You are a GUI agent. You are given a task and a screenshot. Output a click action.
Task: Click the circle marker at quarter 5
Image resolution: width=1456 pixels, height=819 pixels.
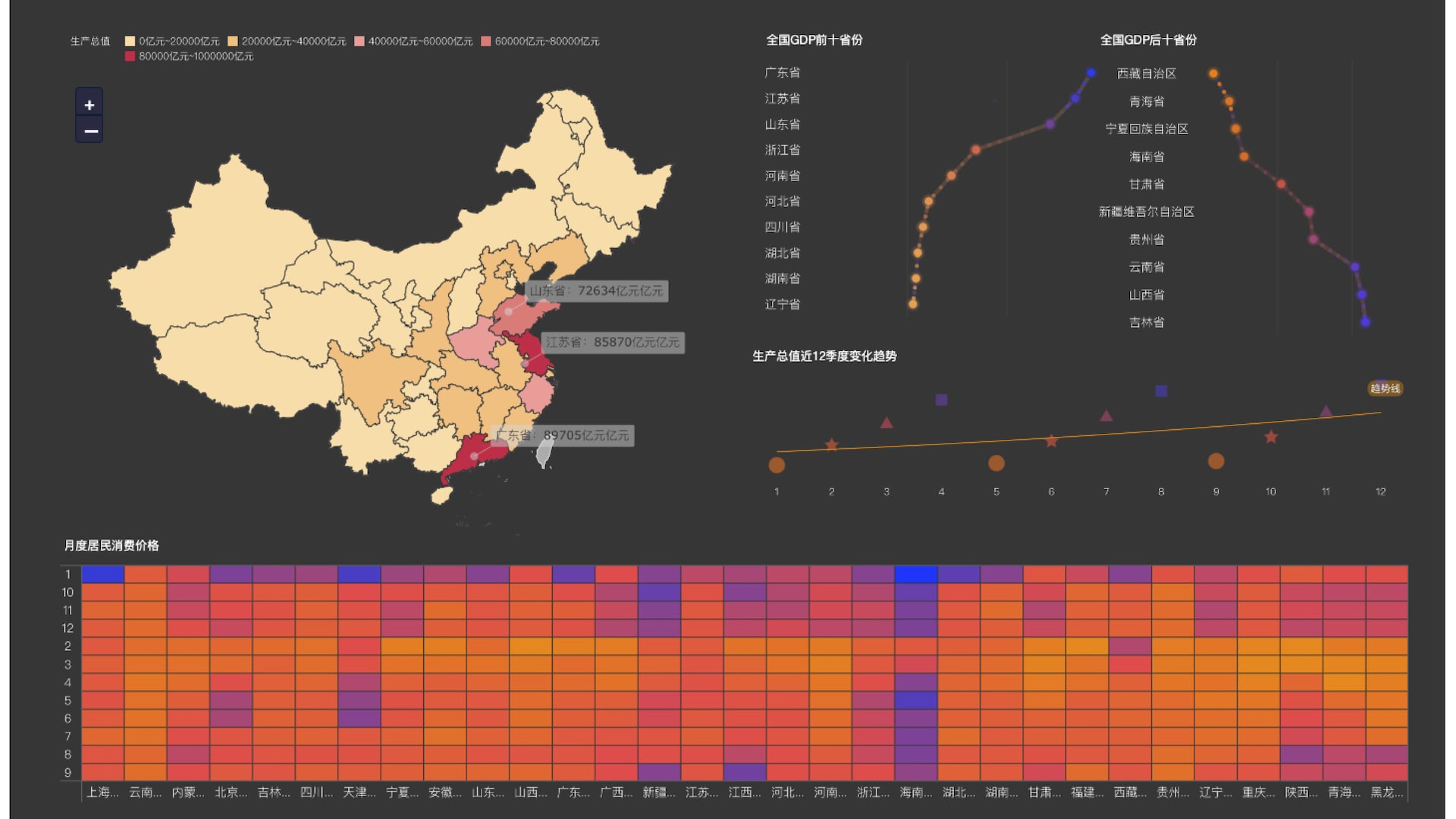(x=996, y=463)
